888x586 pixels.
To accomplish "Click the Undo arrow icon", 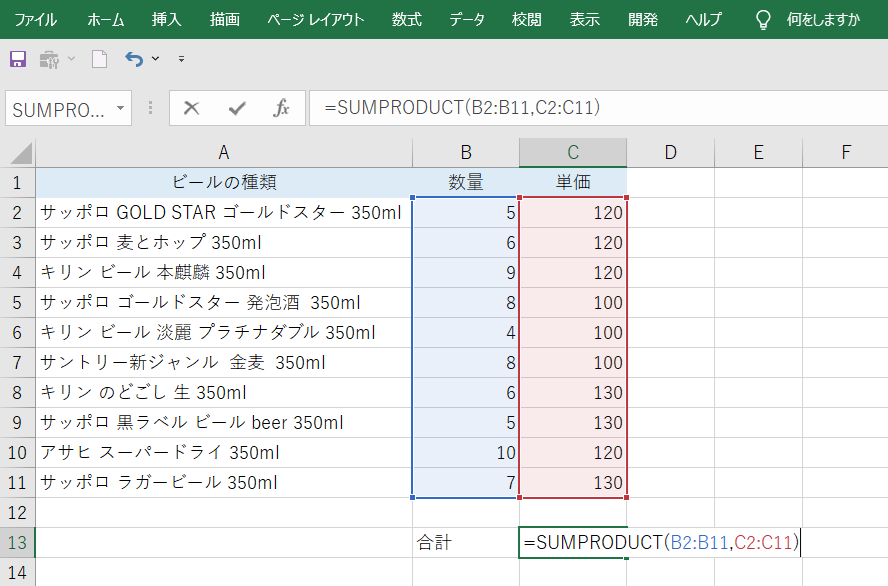I will 134,59.
